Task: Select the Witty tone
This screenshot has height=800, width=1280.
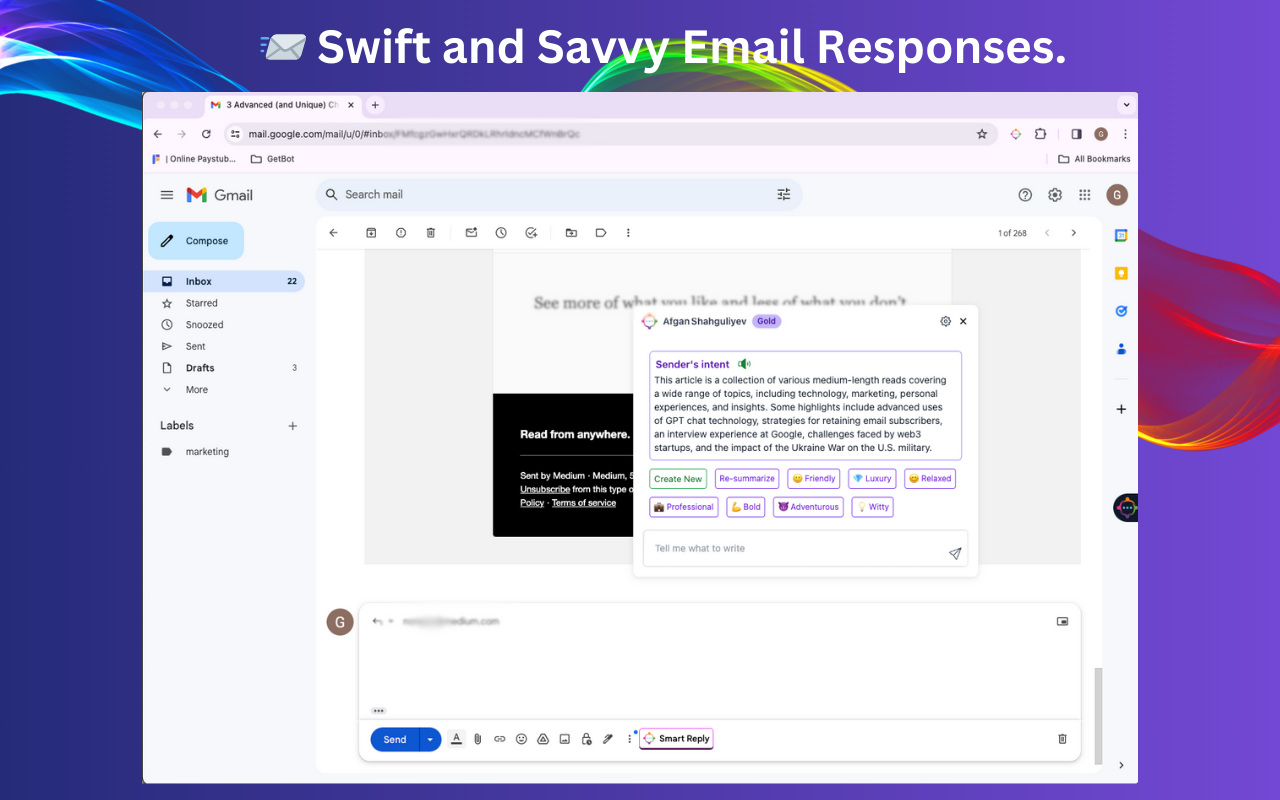Action: coord(872,507)
